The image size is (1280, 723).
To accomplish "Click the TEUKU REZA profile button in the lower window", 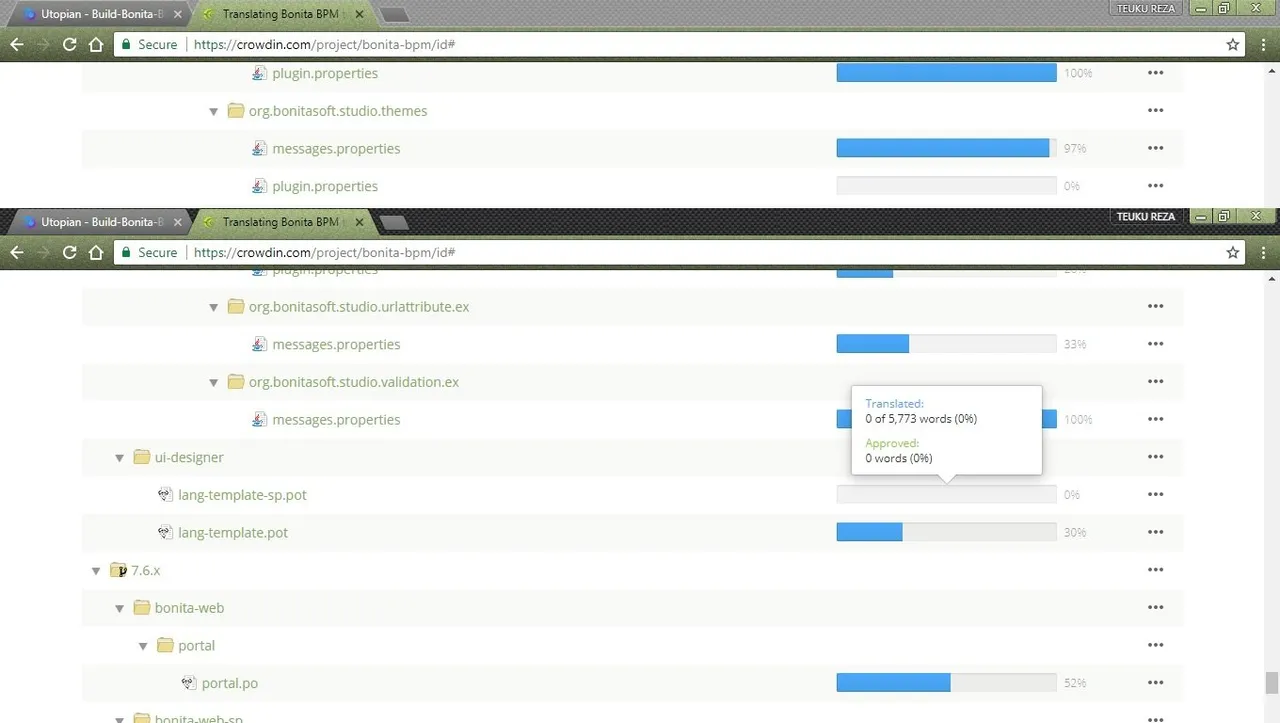I will pos(1146,216).
